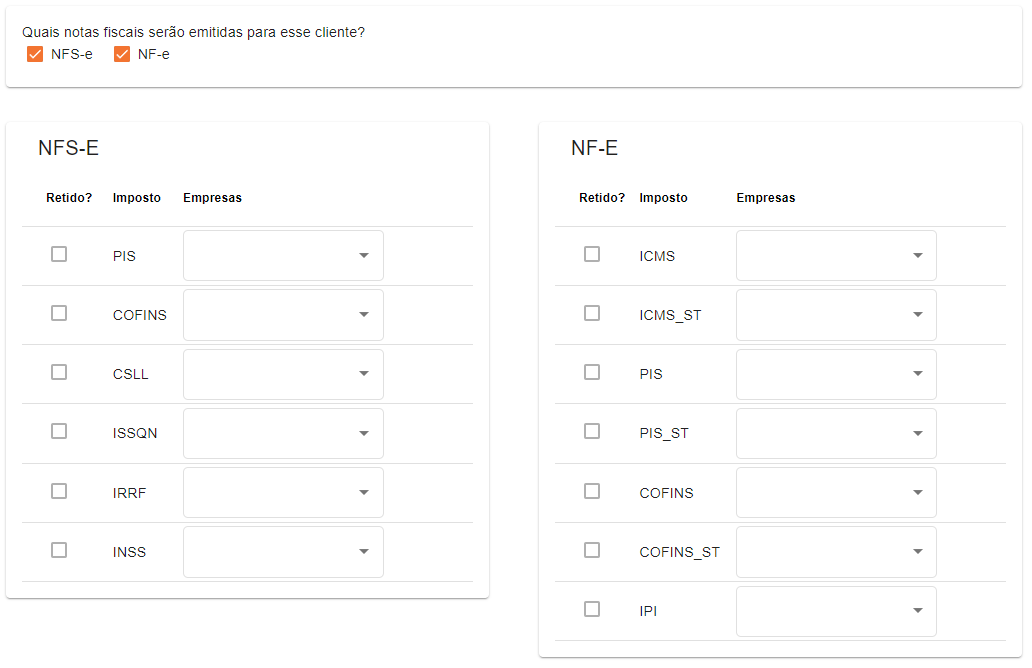Open the IRRF Empresas dropdown
The width and height of the screenshot is (1032, 668).
[x=283, y=492]
